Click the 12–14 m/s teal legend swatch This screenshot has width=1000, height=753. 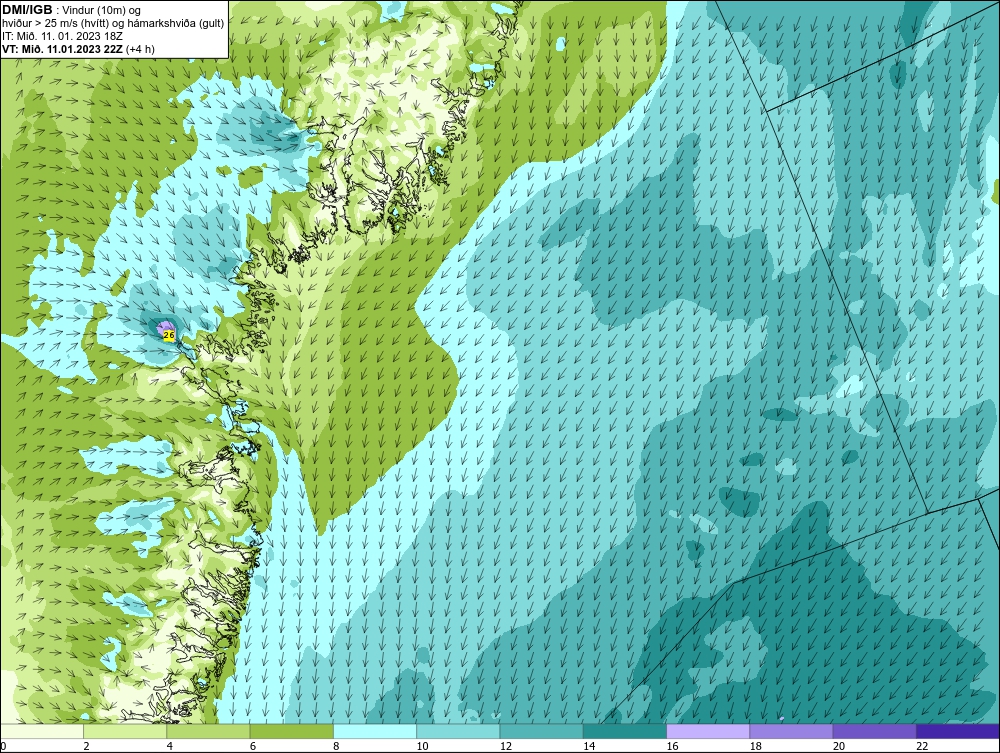coord(541,731)
